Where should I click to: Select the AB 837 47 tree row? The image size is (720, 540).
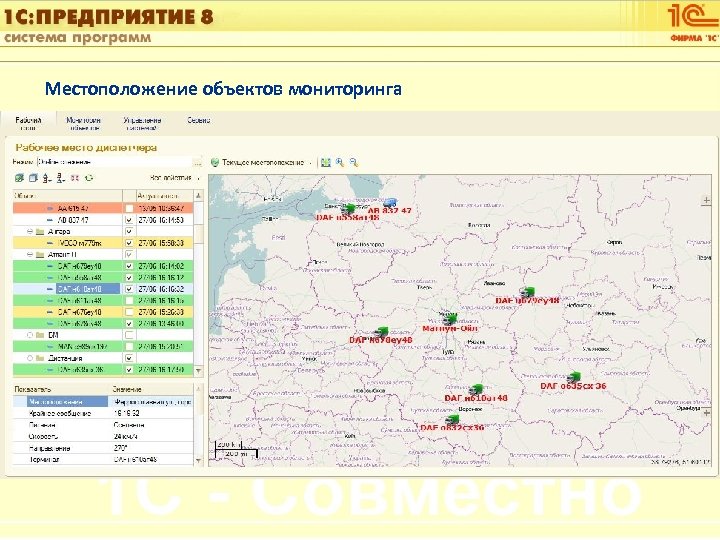point(103,220)
